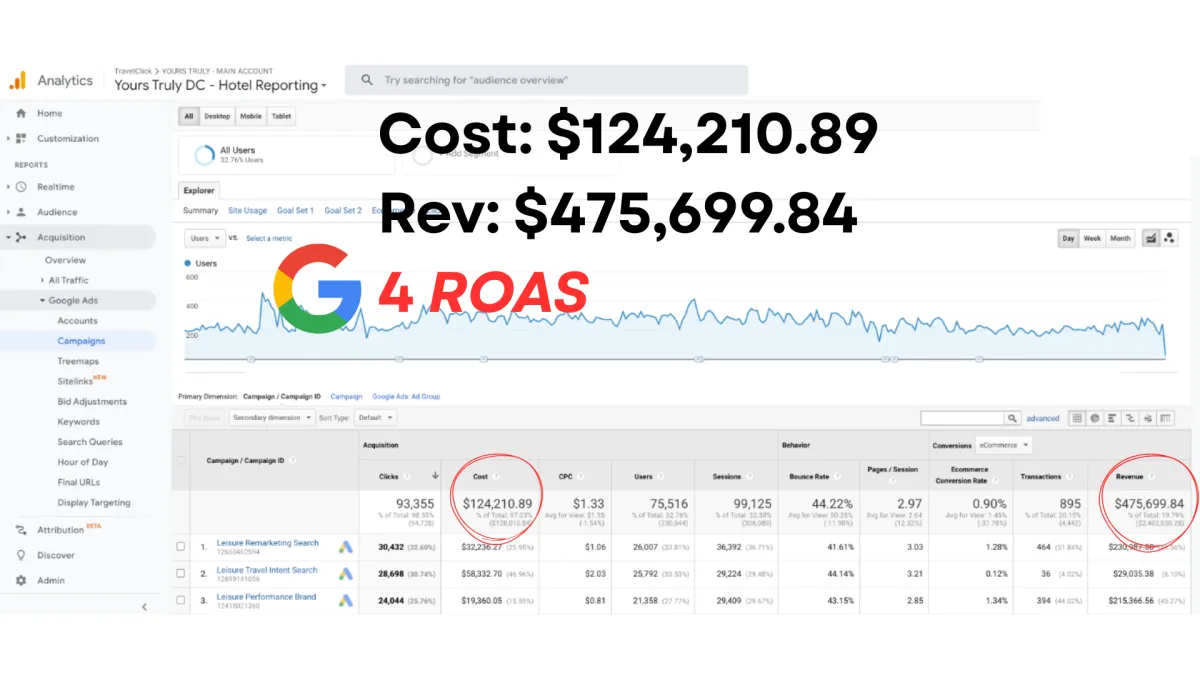This screenshot has height=675, width=1200.
Task: Toggle the select-all checkbox in table header
Action: (x=181, y=460)
